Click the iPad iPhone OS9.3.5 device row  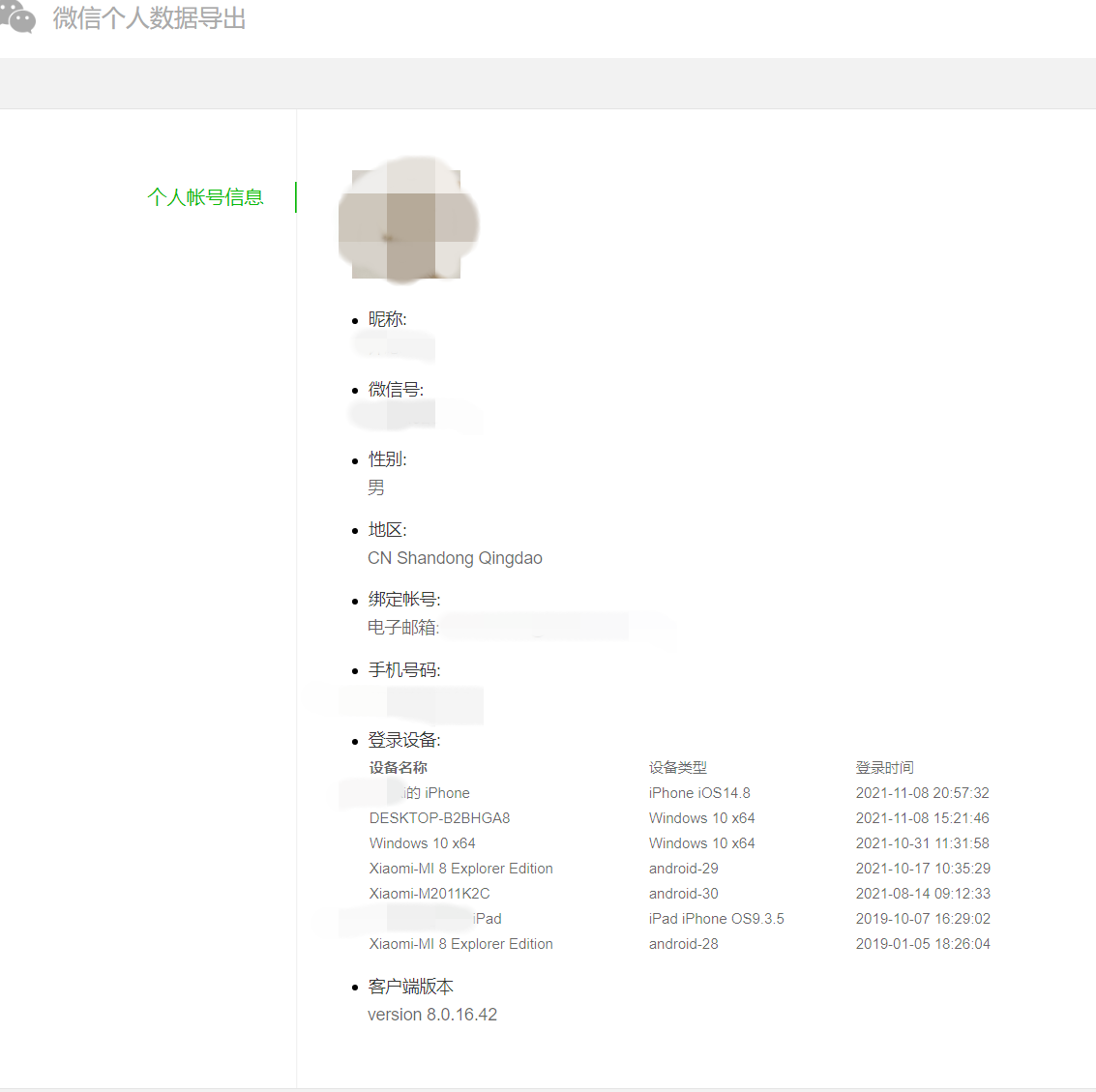click(717, 918)
